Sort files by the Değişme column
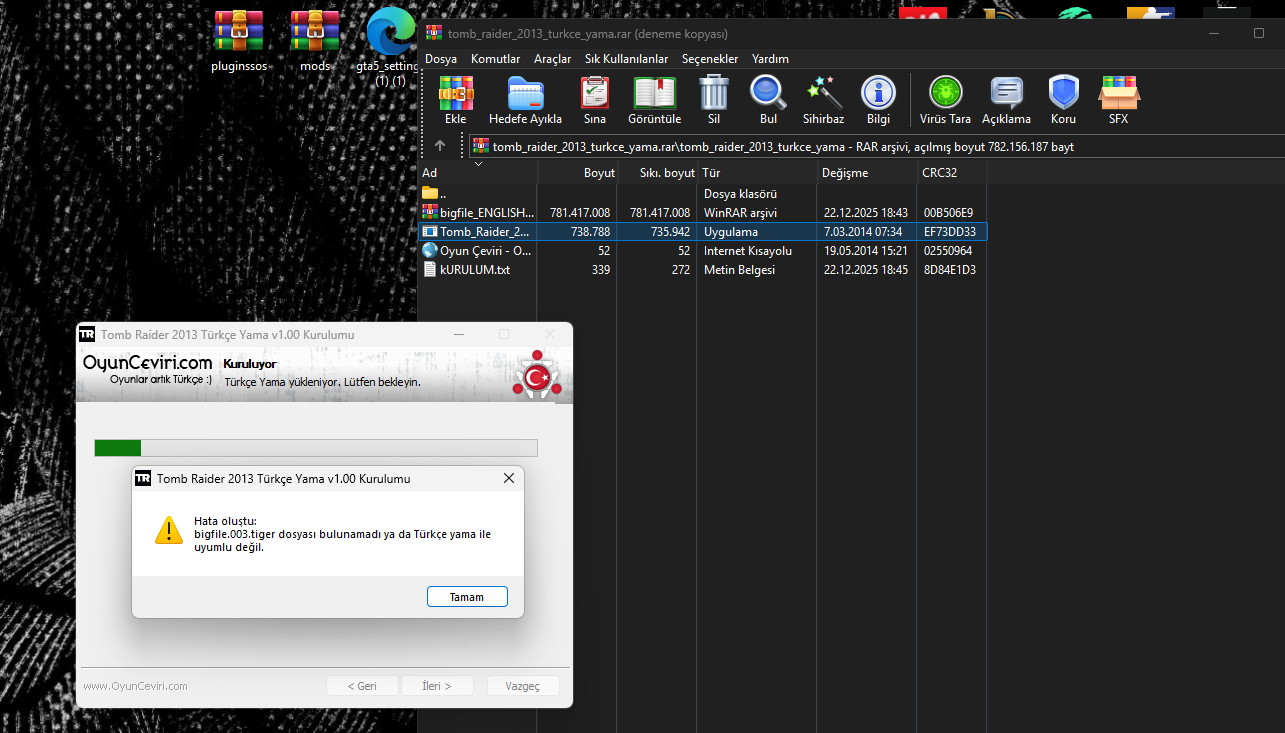1285x733 pixels. 867,173
